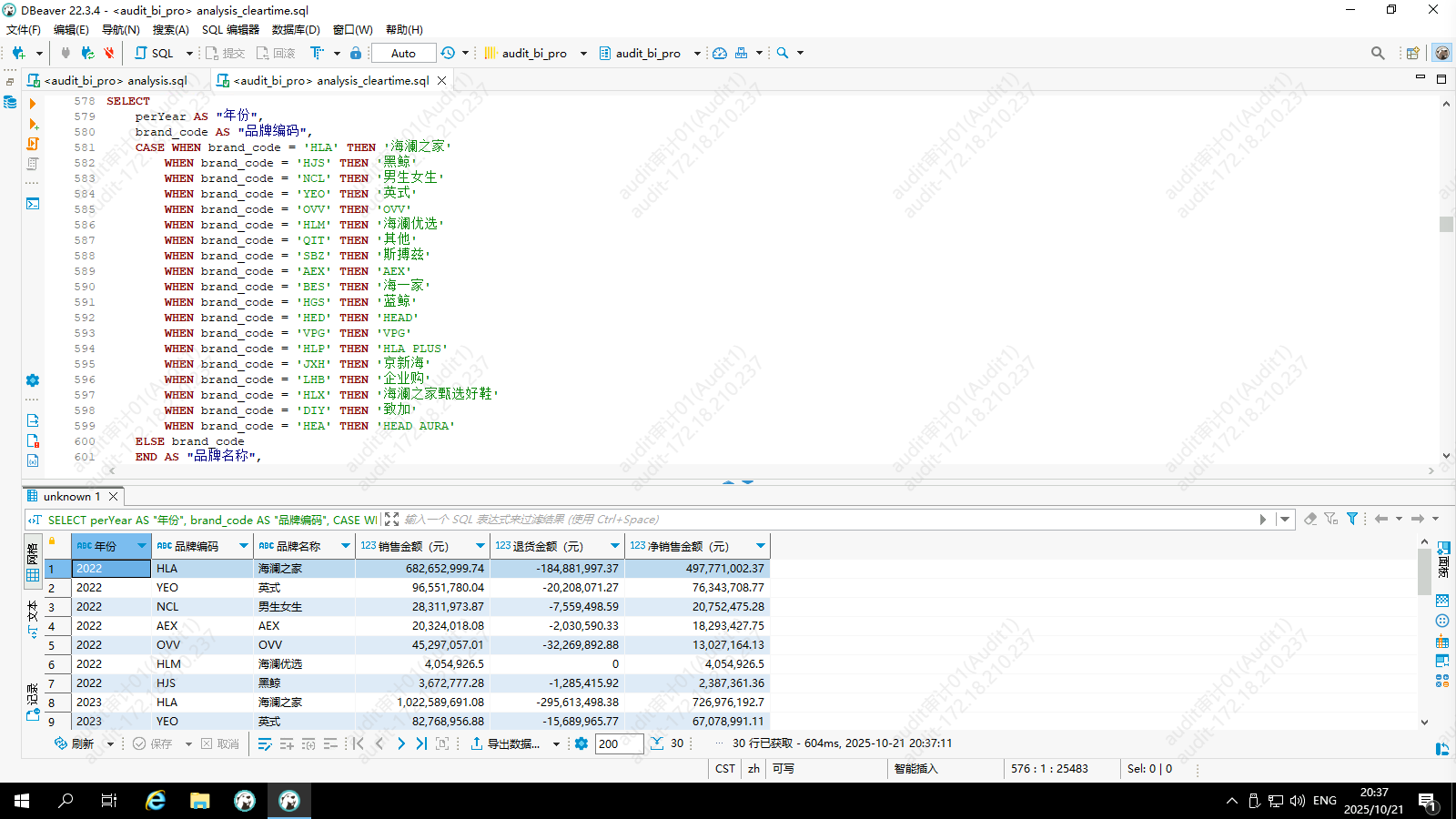Click the results vertical scrollbar thumb
Image resolution: width=1456 pixels, height=819 pixels.
point(1424,571)
